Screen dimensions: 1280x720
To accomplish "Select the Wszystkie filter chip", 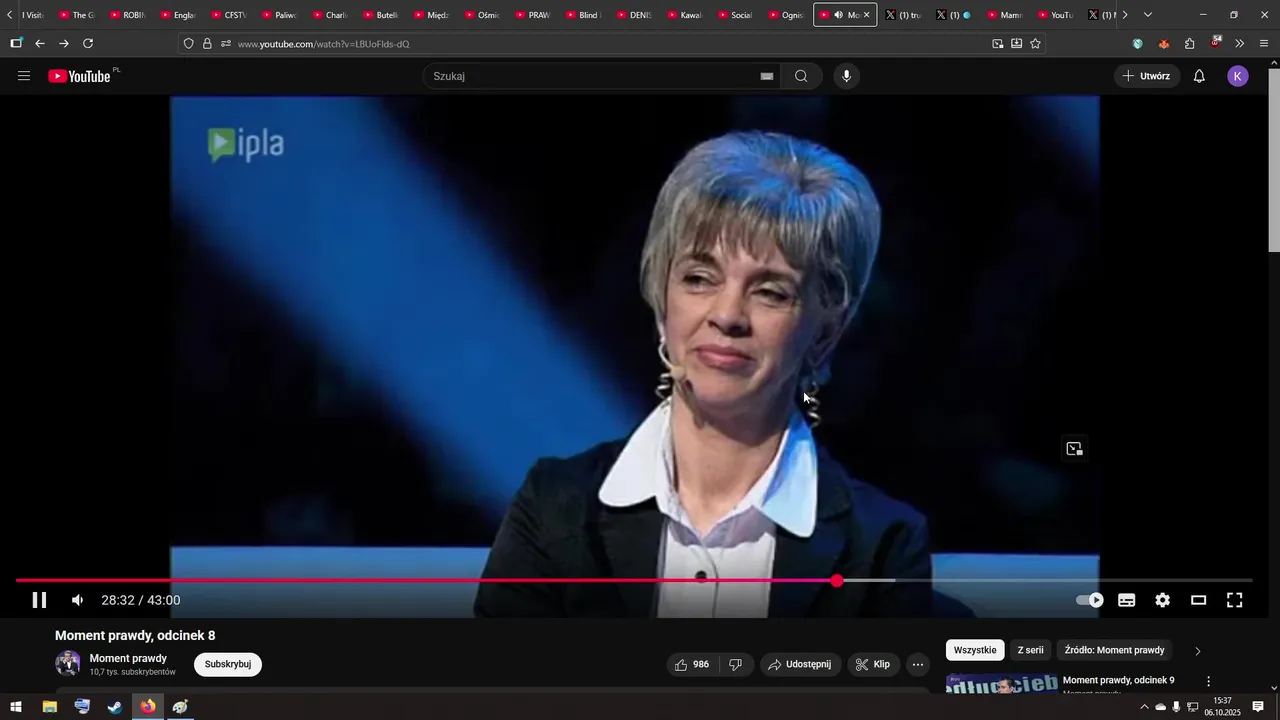I will click(975, 650).
